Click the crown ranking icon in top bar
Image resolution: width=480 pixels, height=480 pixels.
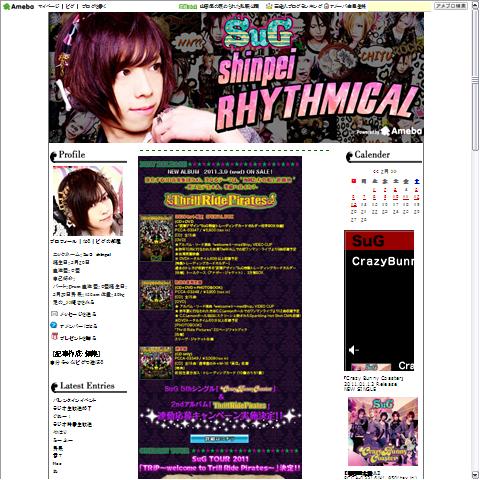tap(269, 6)
